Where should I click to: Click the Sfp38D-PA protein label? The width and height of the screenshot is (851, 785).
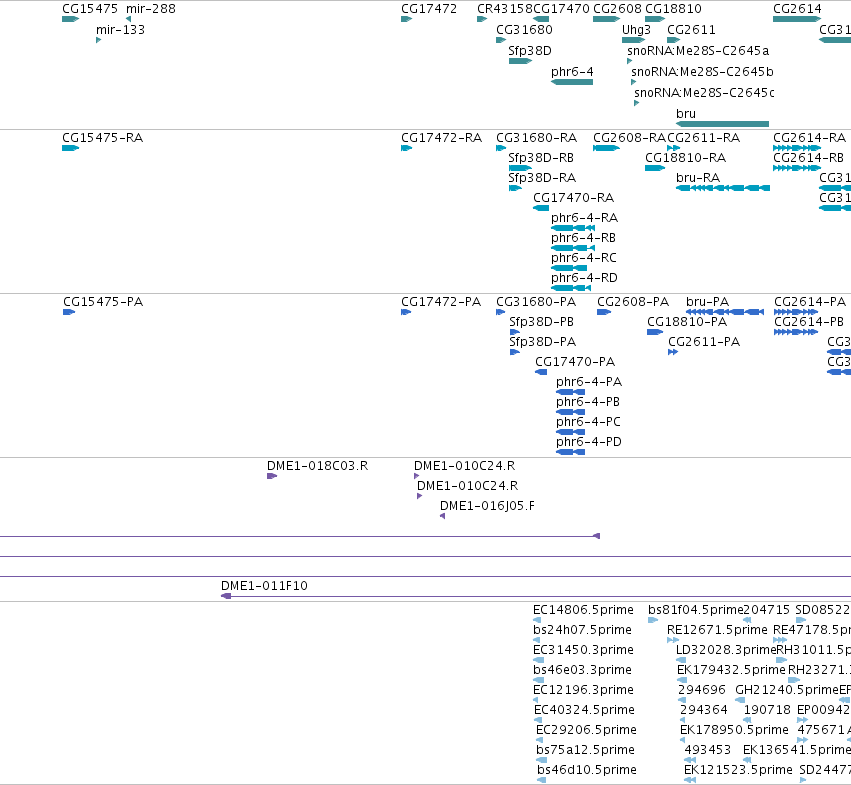(x=542, y=342)
